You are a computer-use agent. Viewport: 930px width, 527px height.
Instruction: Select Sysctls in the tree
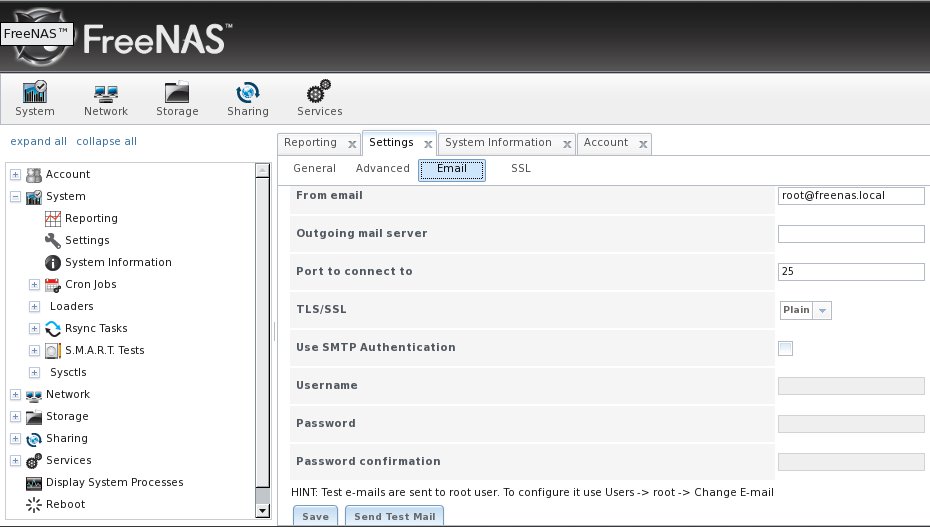(68, 372)
